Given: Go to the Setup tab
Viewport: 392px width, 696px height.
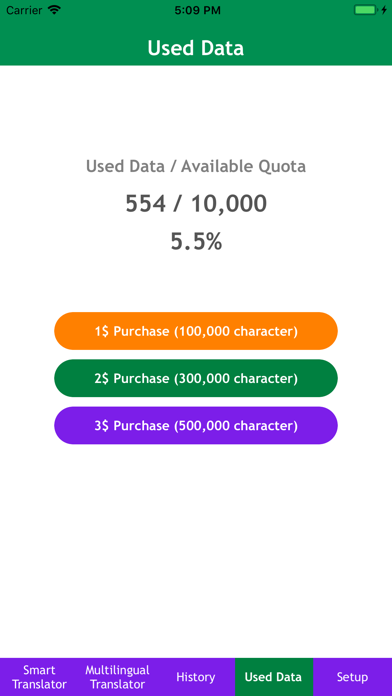Looking at the screenshot, I should (x=352, y=677).
